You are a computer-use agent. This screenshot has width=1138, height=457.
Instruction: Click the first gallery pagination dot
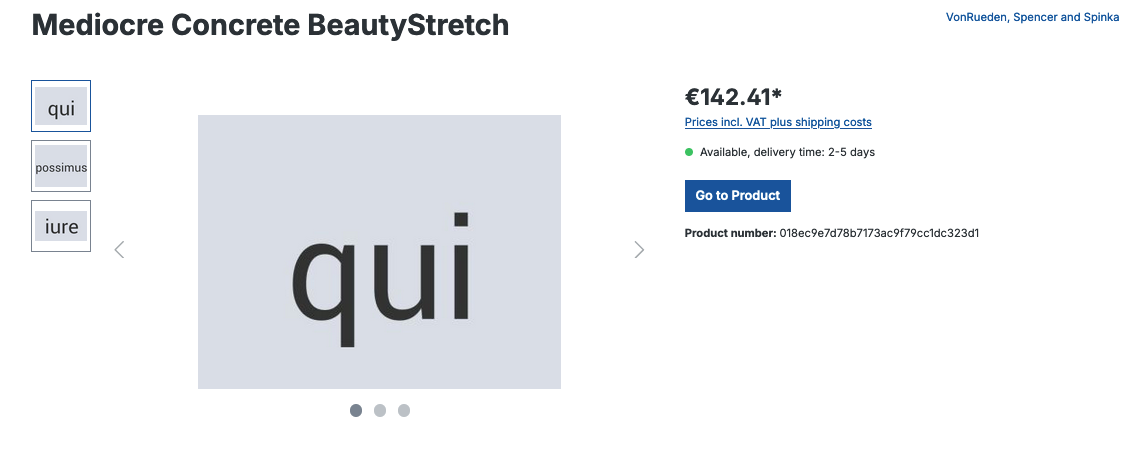[x=356, y=411]
